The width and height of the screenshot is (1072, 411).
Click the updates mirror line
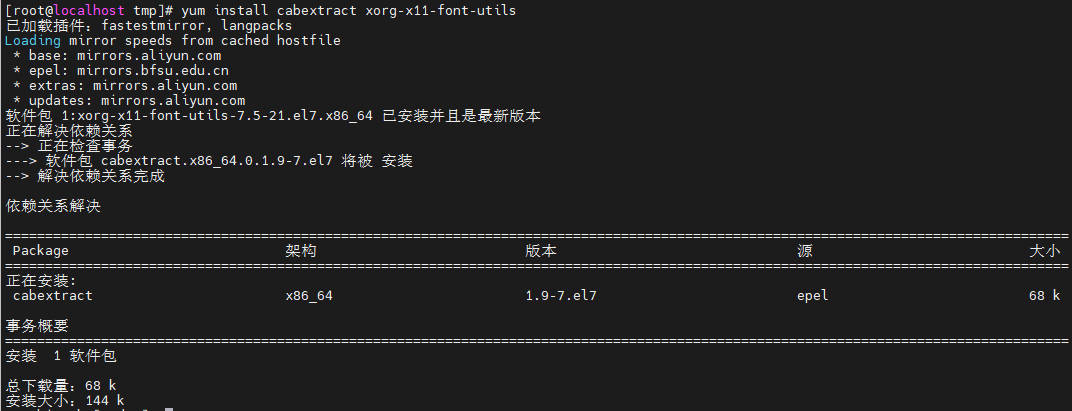[129, 101]
